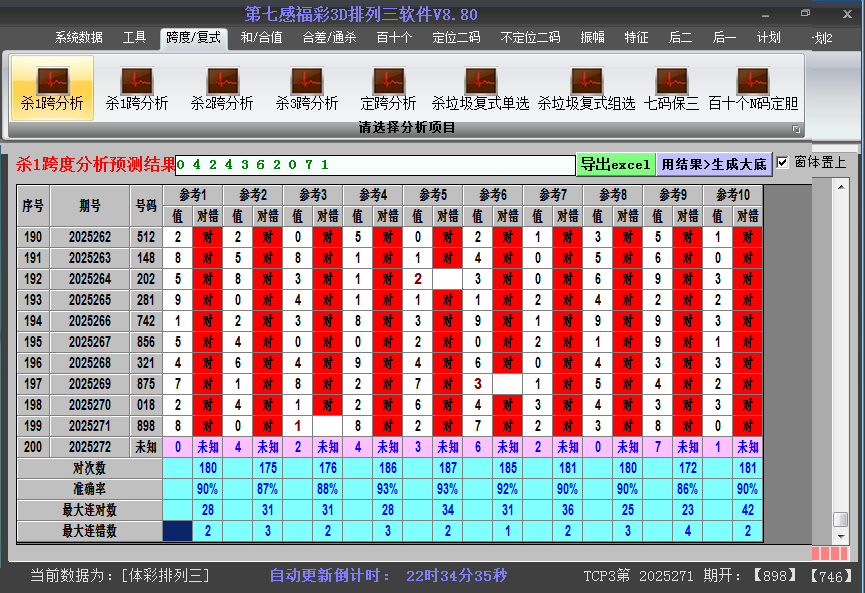This screenshot has height=593, width=865.
Task: Launch the 定跨分析 tool
Action: 388,88
